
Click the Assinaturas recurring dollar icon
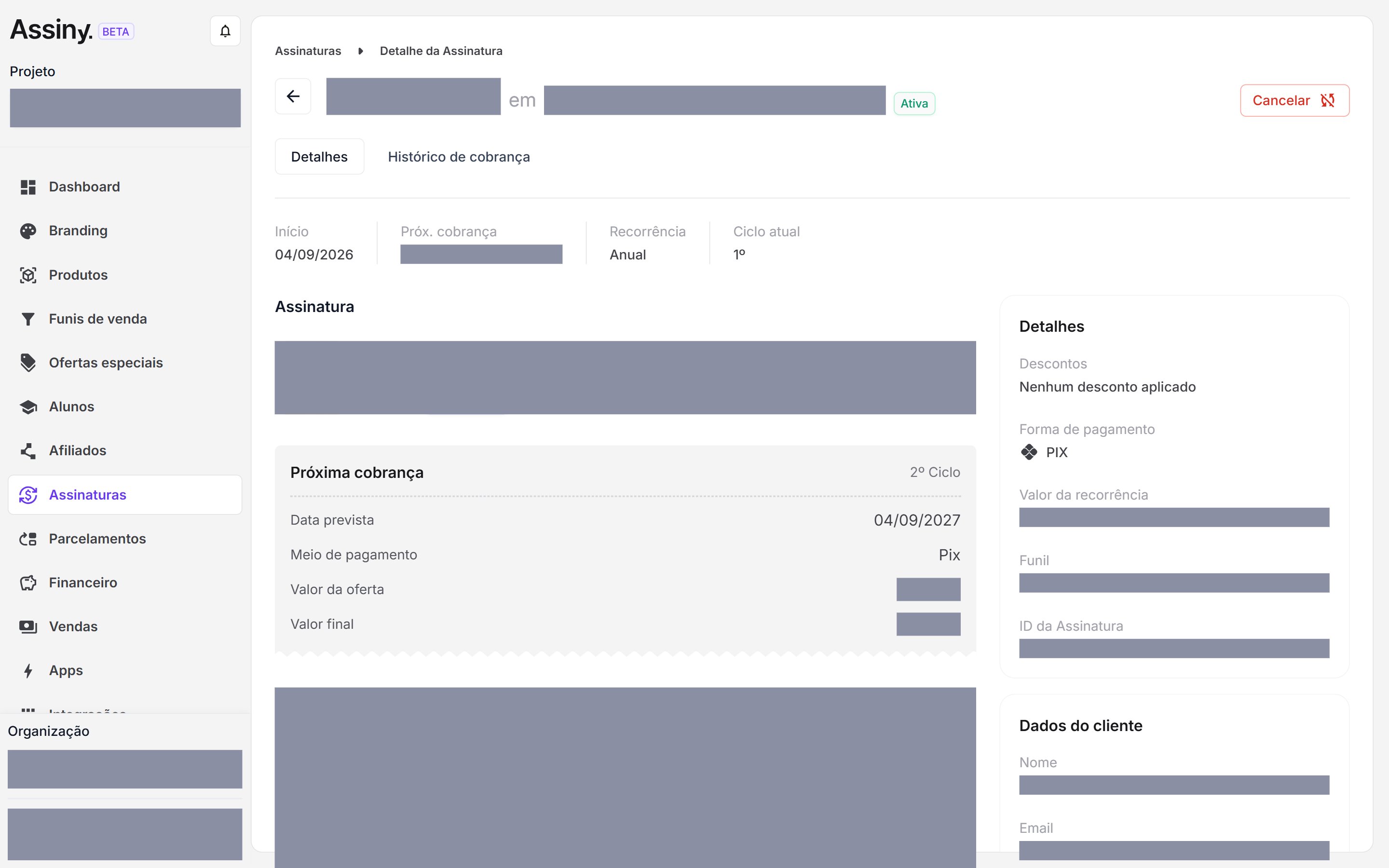[28, 495]
